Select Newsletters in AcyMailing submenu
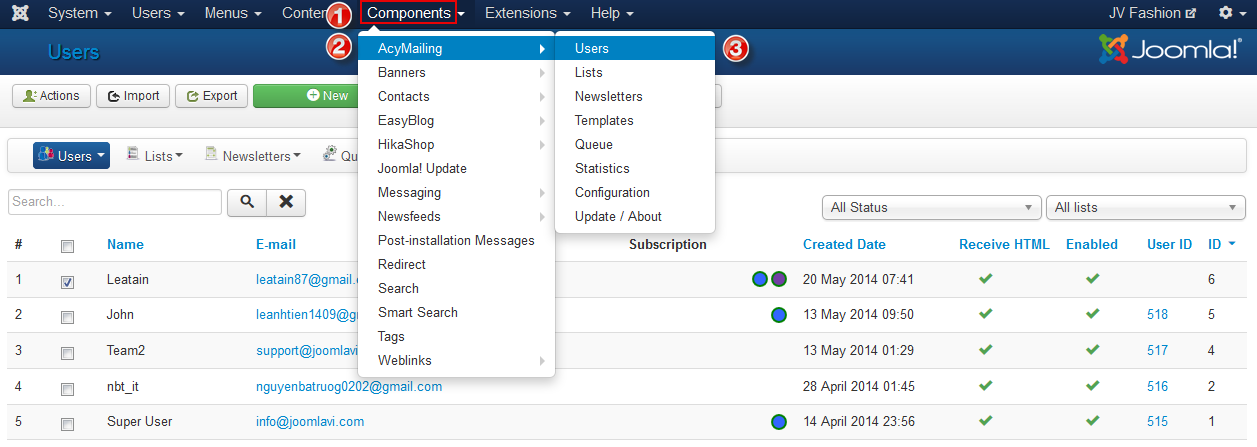 click(x=608, y=97)
